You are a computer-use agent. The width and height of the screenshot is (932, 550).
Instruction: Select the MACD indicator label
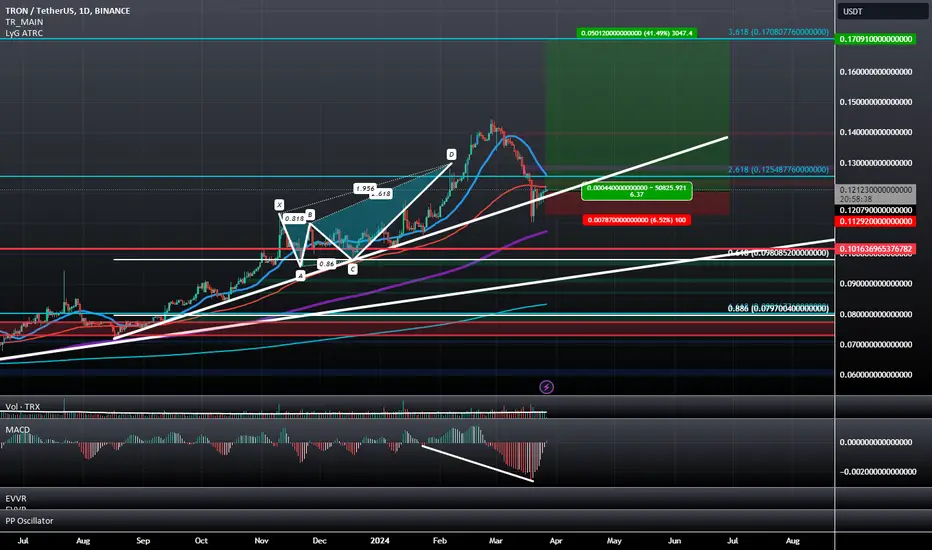point(17,429)
